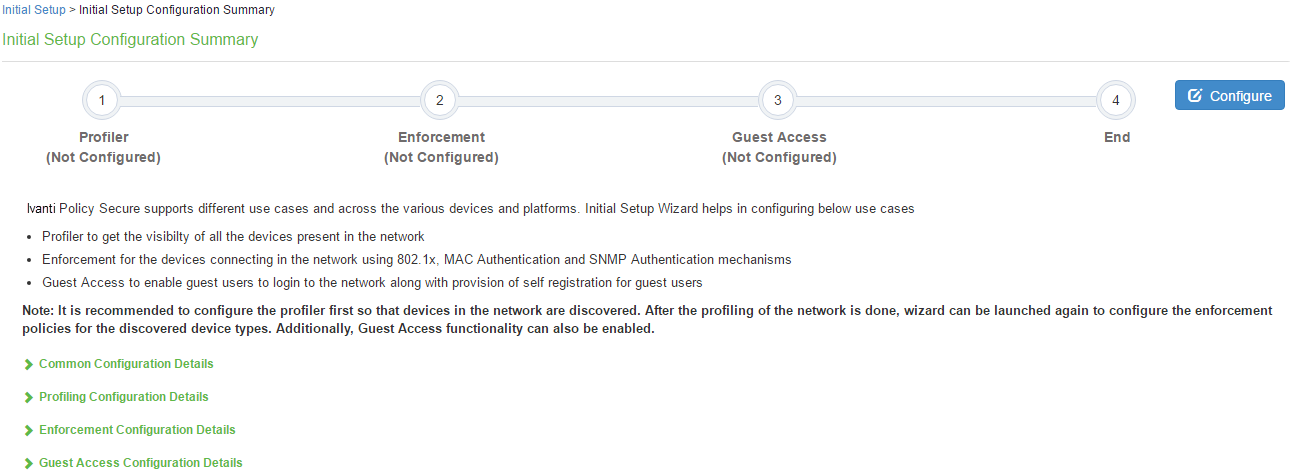This screenshot has height=471, width=1290.
Task: Expand the Profiling Configuration Details section
Action: (124, 397)
